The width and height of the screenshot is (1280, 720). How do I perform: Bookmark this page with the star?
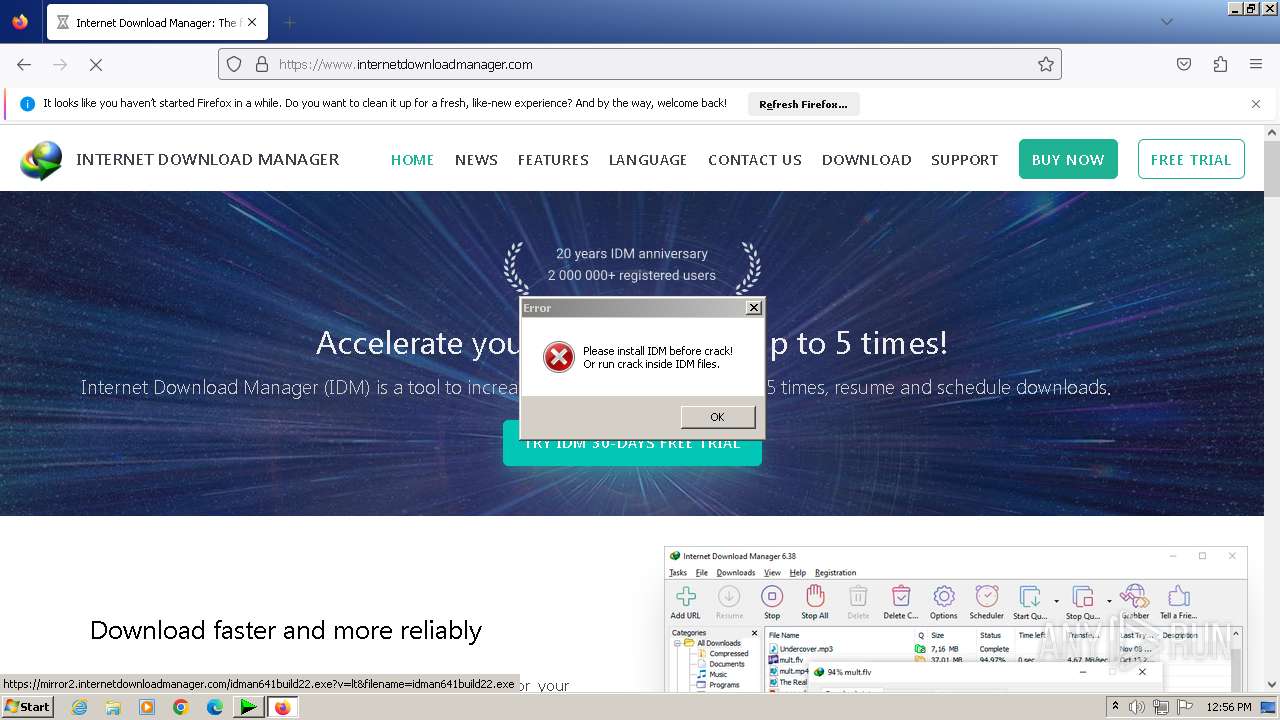[x=1046, y=64]
